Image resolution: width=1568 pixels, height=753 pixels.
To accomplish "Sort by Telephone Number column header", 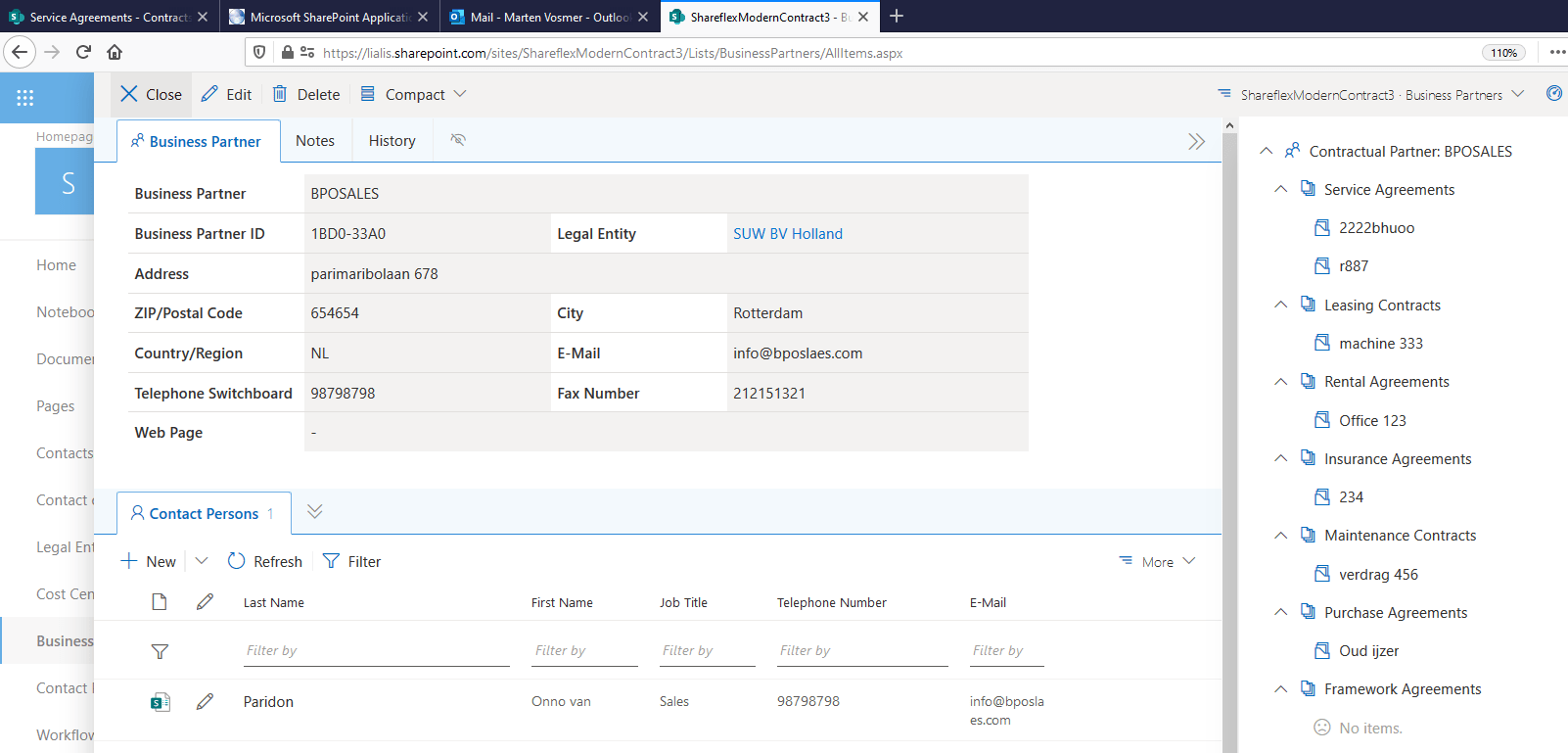I will click(832, 602).
